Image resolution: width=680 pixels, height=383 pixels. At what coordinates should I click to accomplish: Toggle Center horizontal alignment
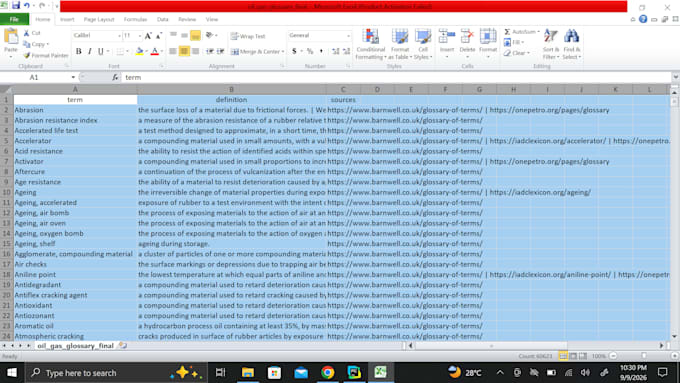coord(184,52)
